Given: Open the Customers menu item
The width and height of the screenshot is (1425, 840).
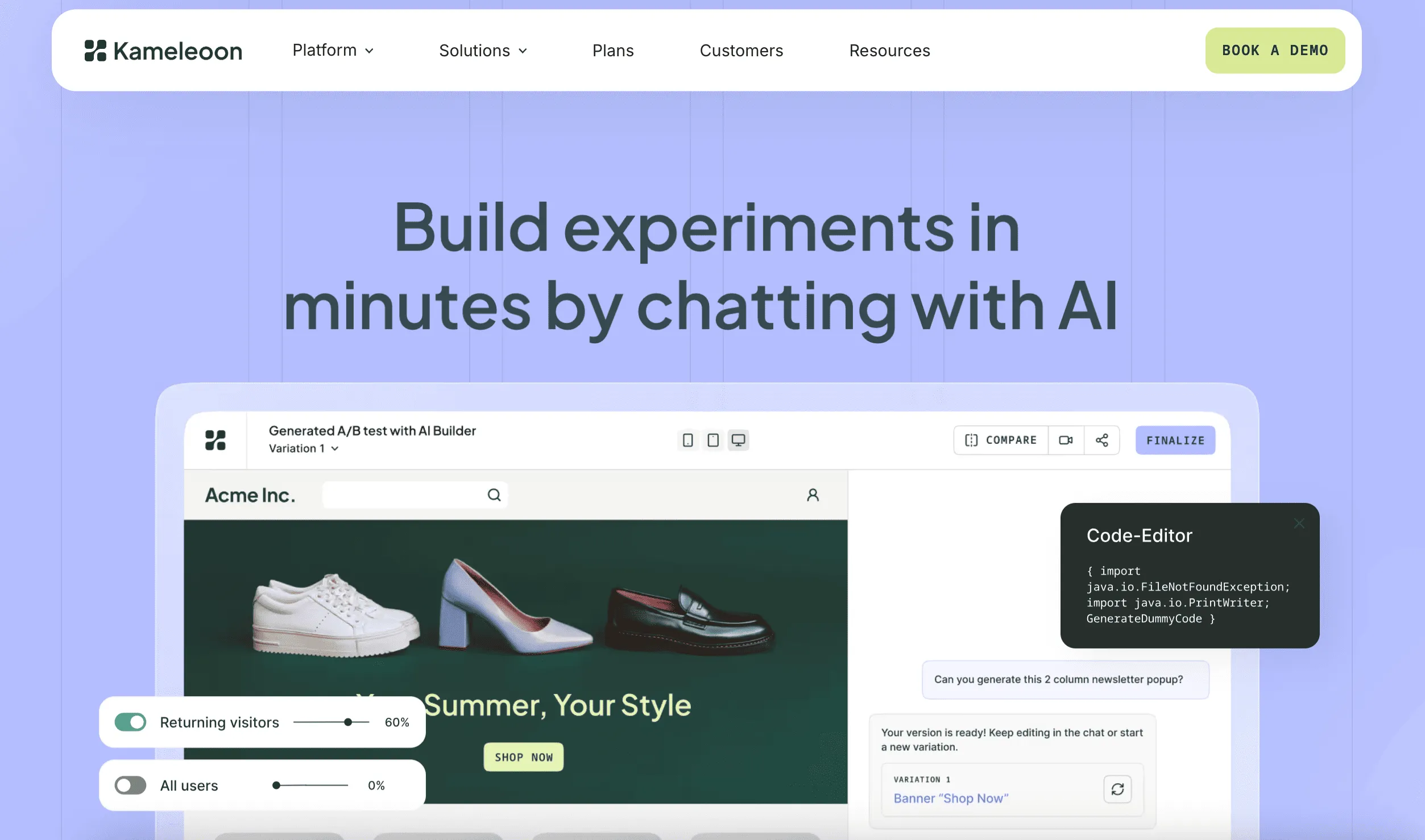Looking at the screenshot, I should coord(742,51).
